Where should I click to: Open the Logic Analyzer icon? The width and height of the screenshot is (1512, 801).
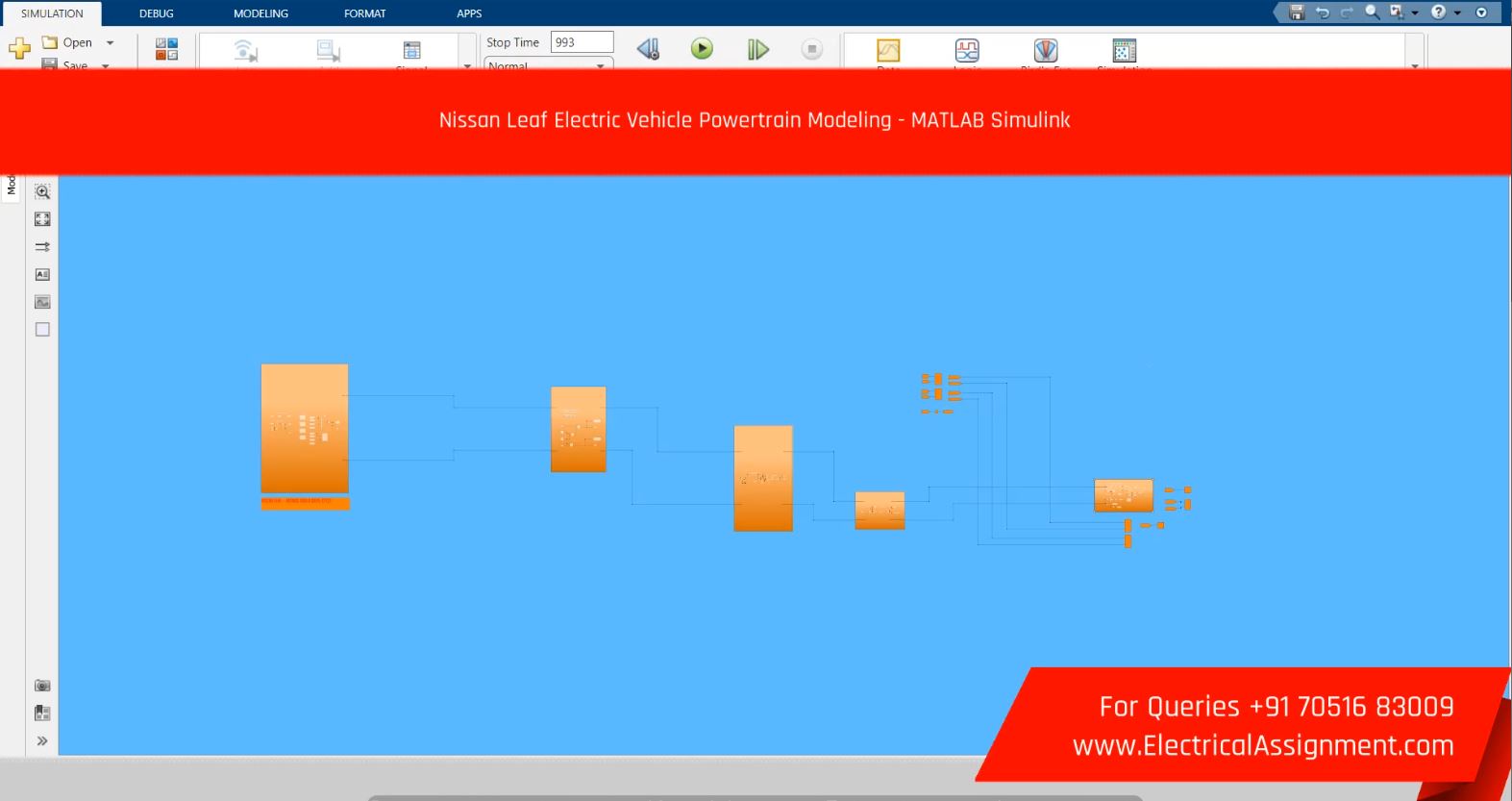tap(967, 50)
